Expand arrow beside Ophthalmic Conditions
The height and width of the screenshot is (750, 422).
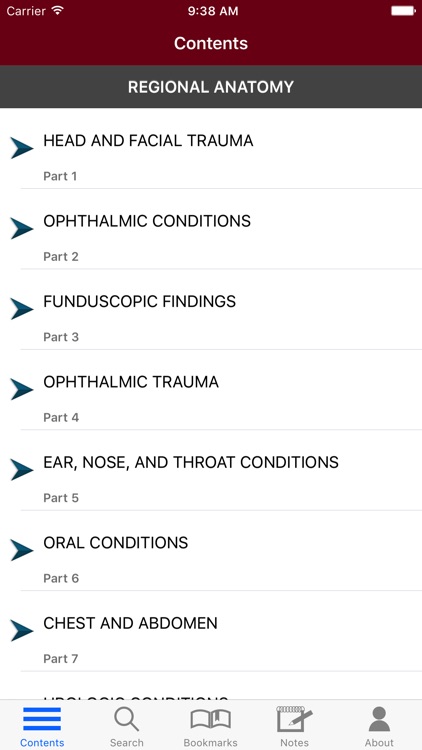(x=22, y=228)
